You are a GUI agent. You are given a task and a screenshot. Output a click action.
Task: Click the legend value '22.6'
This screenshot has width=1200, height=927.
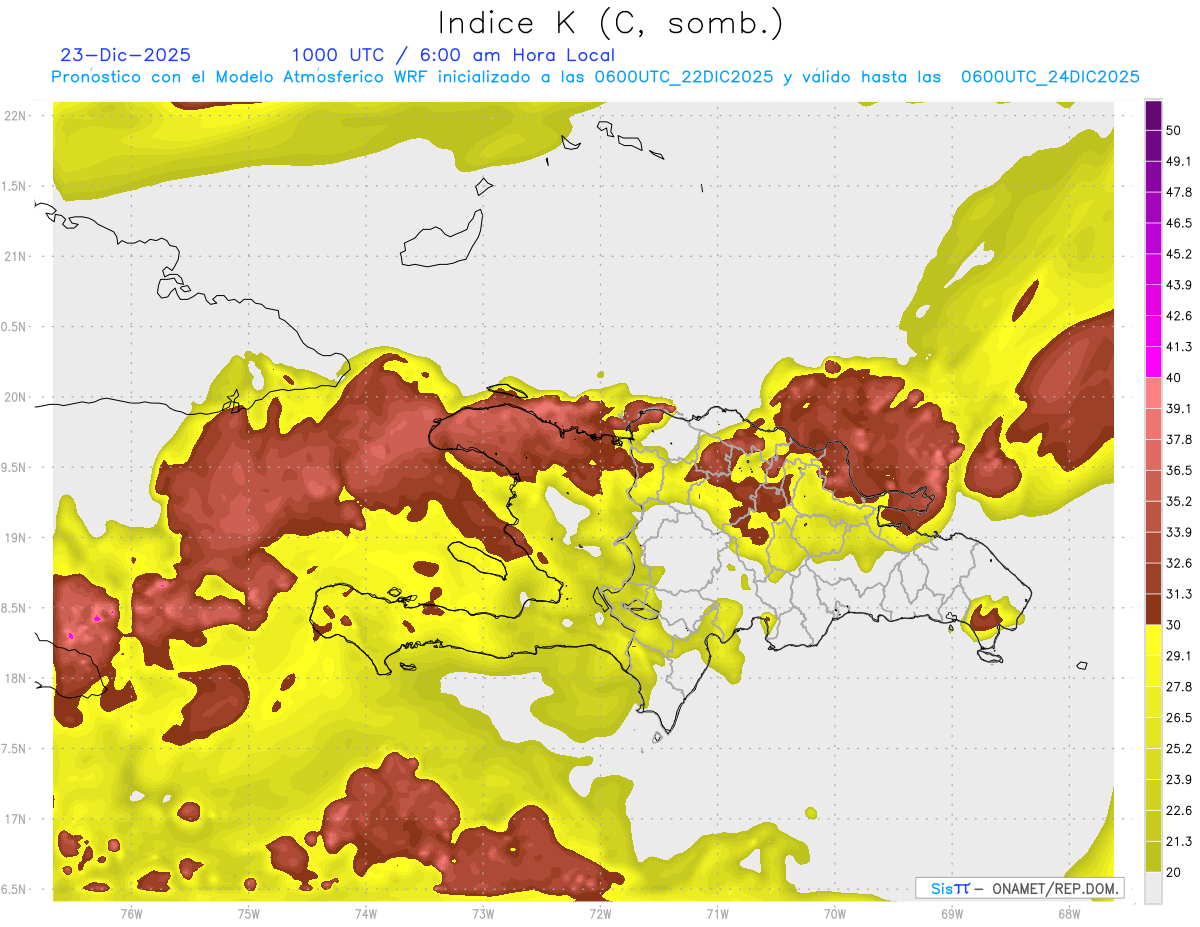[x=1178, y=811]
